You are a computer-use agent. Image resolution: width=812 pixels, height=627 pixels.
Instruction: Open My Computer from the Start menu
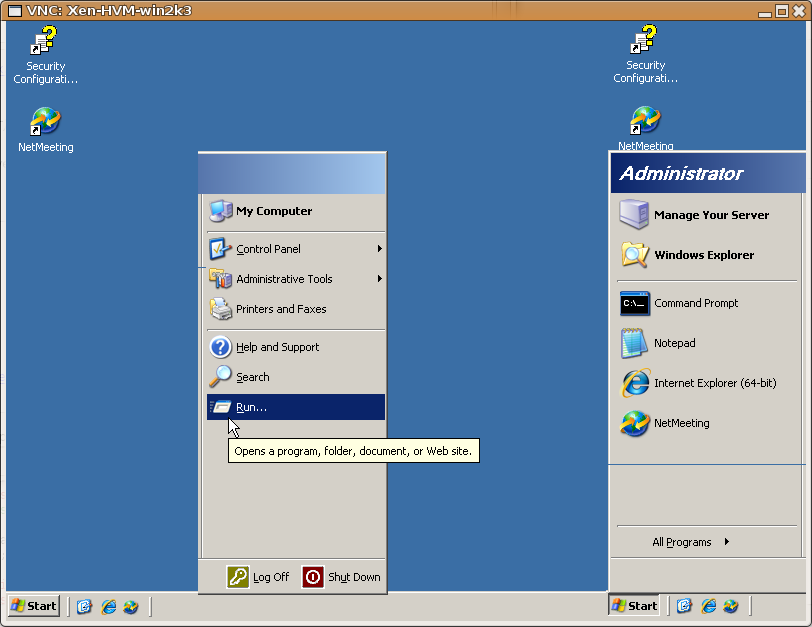[273, 211]
